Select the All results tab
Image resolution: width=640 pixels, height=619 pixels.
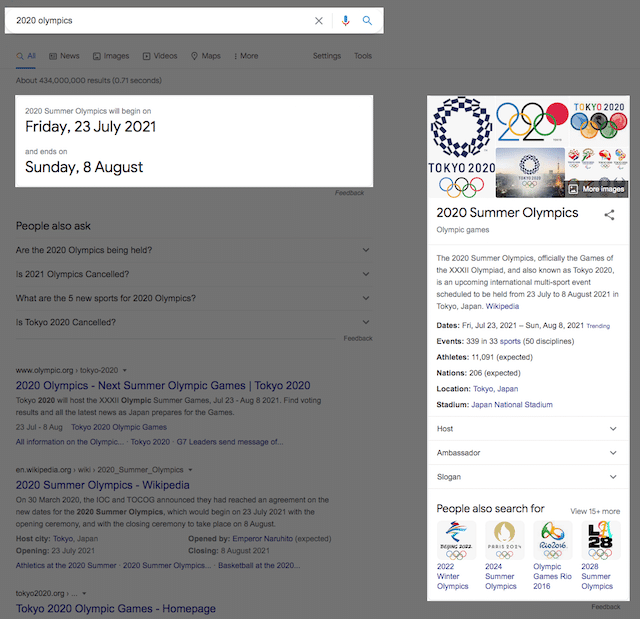[x=26, y=56]
